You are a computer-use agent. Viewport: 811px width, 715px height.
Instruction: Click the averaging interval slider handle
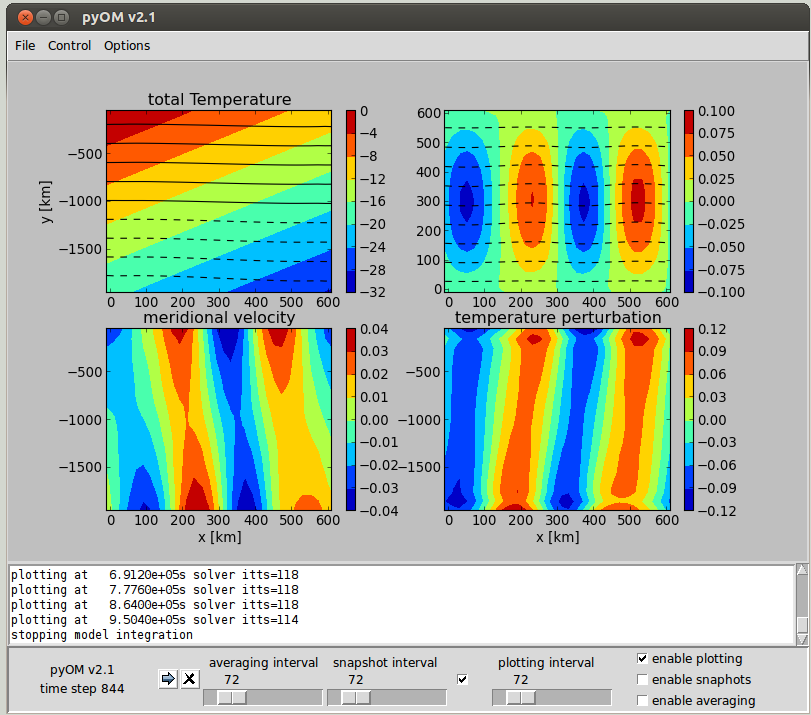tap(232, 697)
